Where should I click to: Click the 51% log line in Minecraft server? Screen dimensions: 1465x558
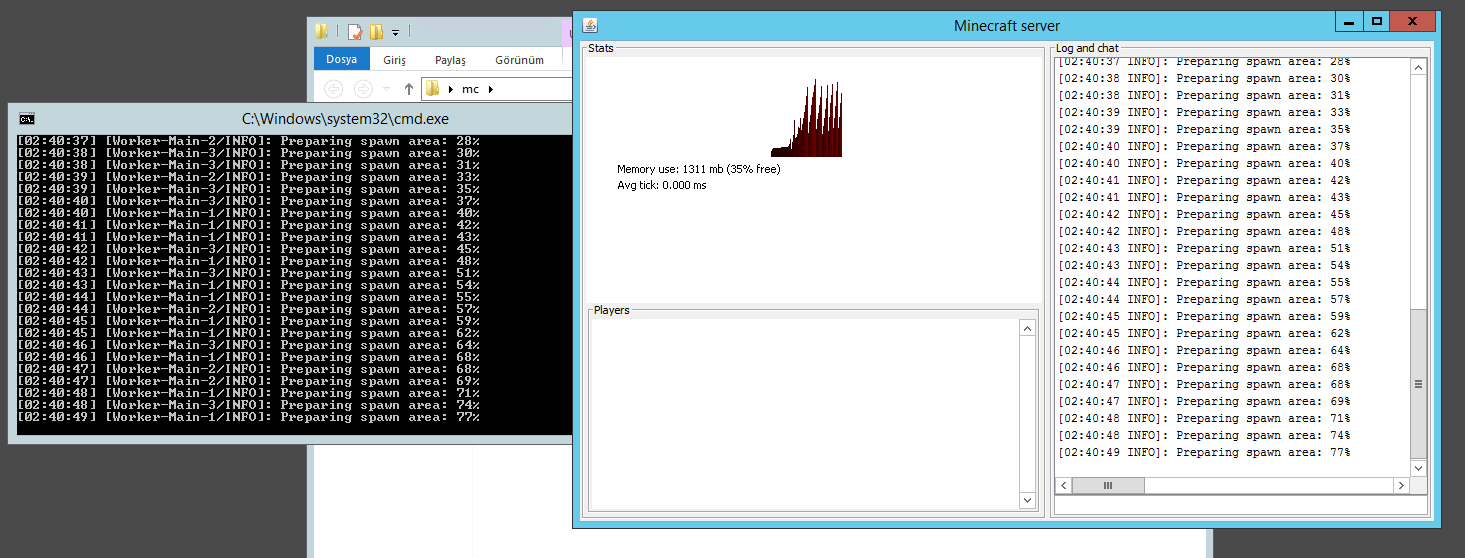[x=1205, y=249]
